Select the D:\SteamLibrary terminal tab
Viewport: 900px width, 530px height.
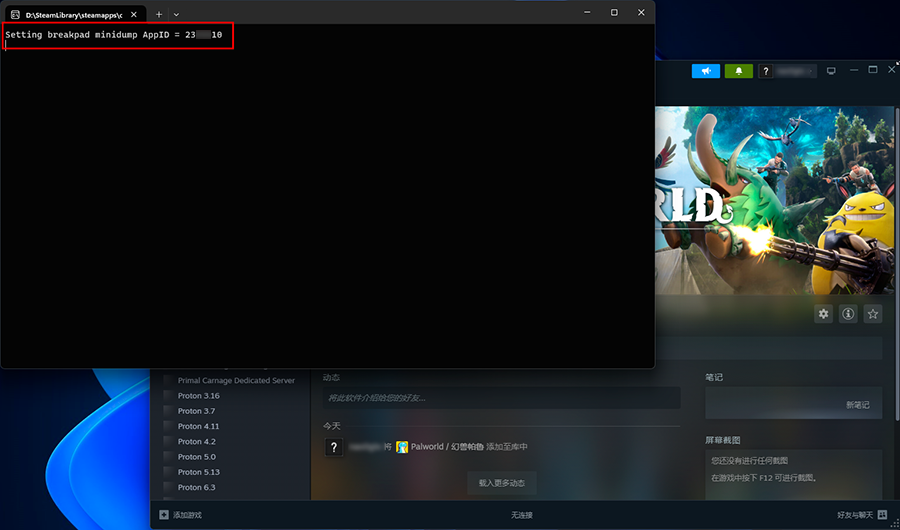coord(75,14)
